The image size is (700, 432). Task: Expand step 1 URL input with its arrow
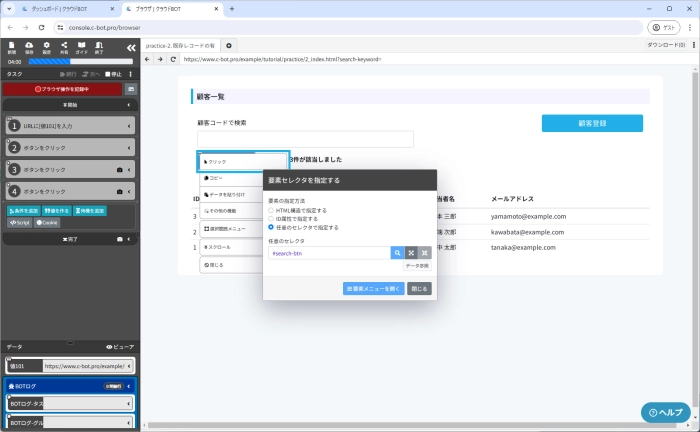click(131, 126)
